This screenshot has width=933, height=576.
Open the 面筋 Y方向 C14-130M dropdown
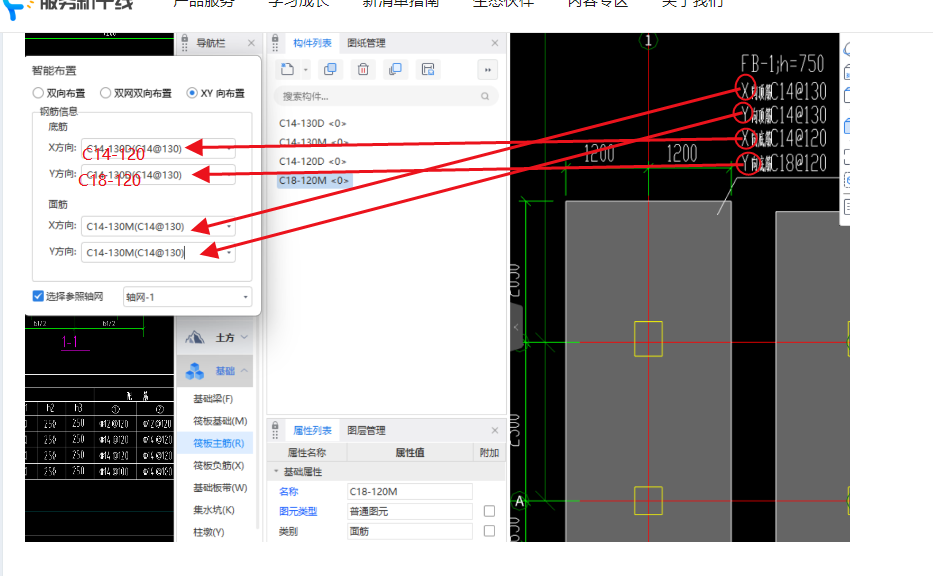coord(229,253)
